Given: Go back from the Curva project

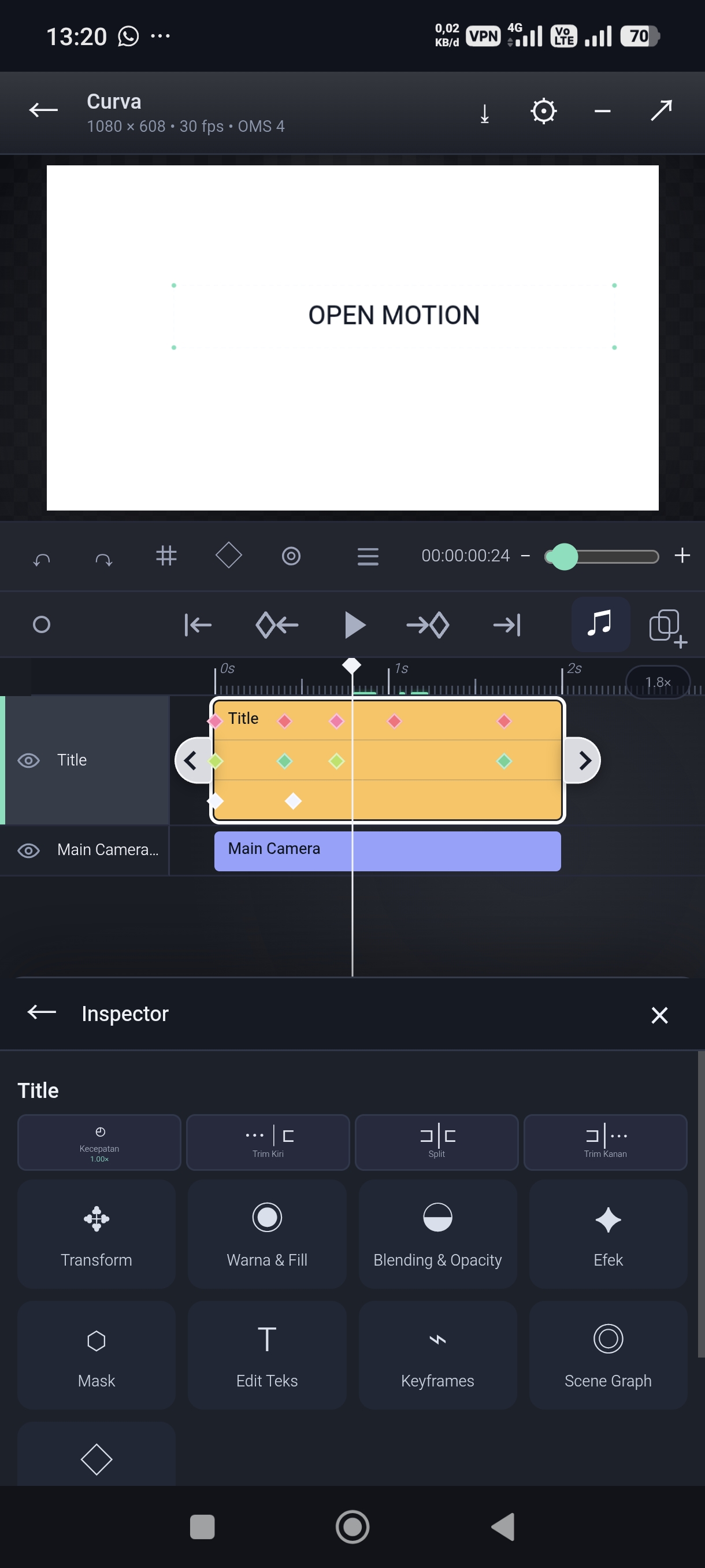Looking at the screenshot, I should tap(43, 110).
